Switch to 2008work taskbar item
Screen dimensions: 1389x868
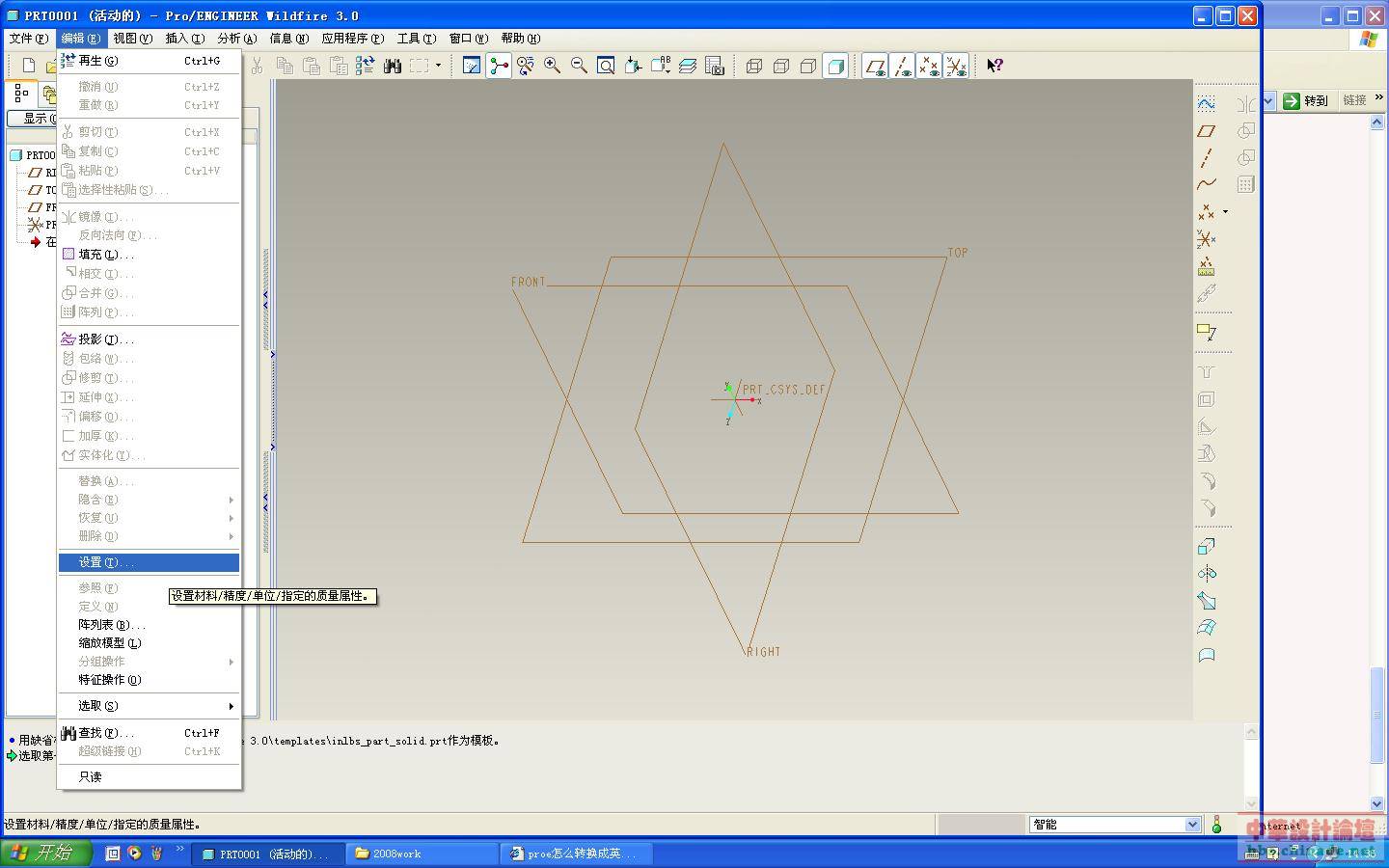point(422,854)
